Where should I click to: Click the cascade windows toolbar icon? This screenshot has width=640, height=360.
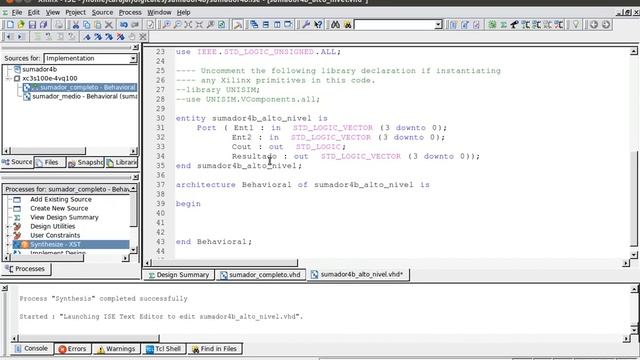tap(254, 25)
